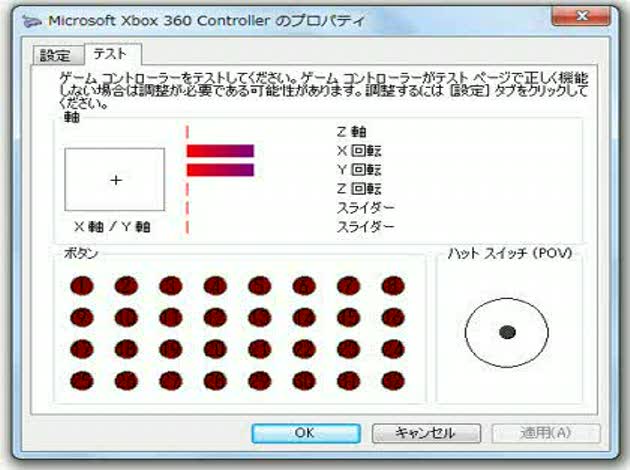Click button indicator 4
The height and width of the screenshot is (470, 630).
(215, 286)
